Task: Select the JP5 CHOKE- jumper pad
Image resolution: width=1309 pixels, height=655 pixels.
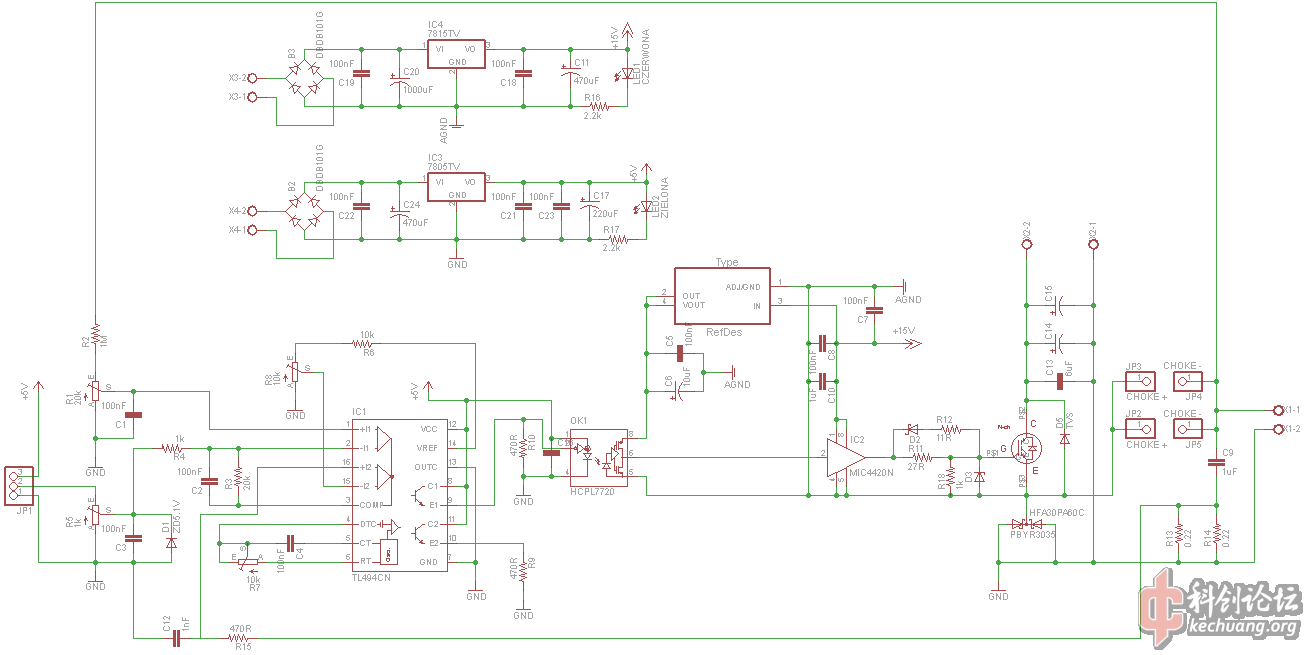Action: click(1185, 429)
